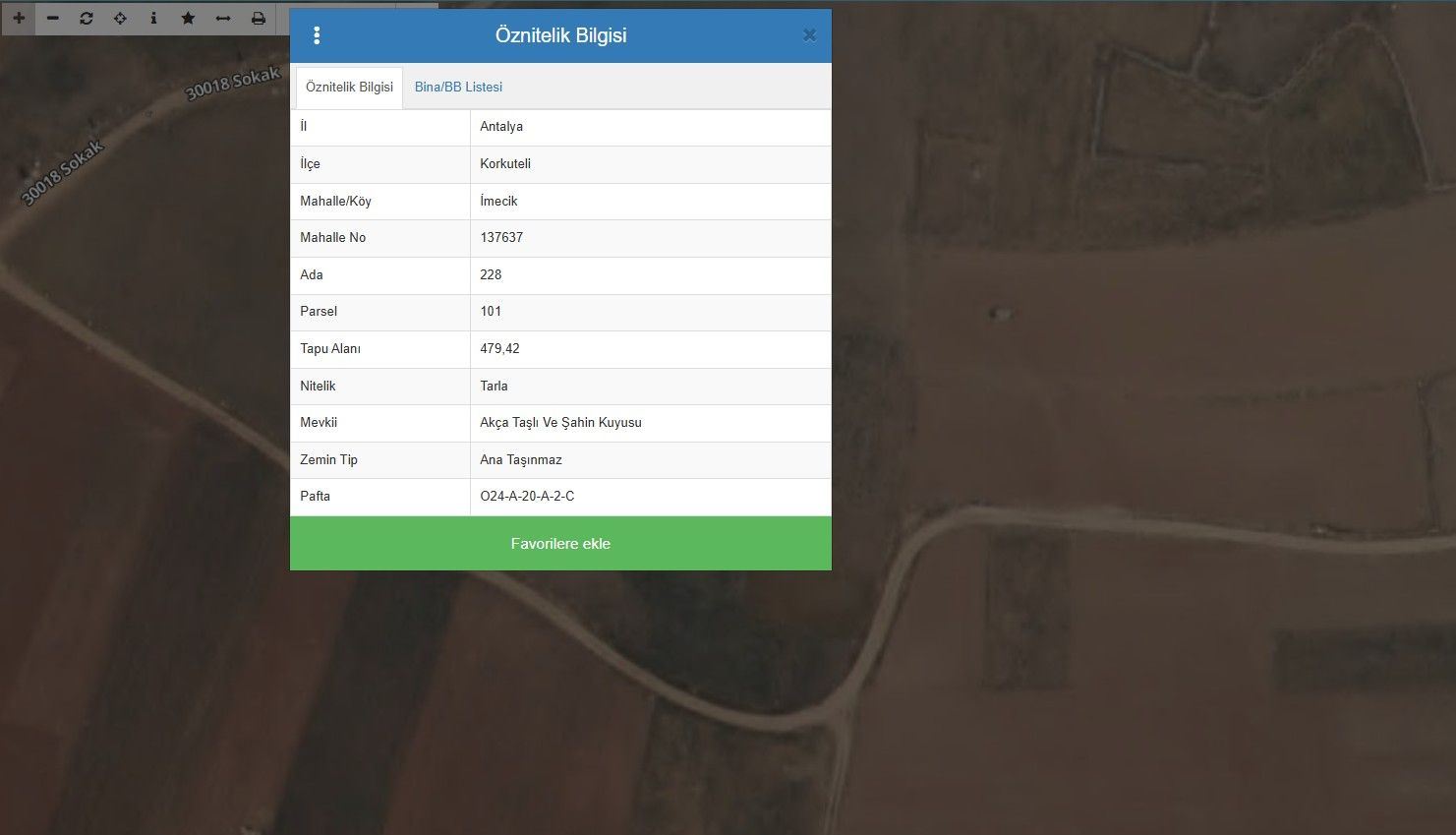
Task: Select the Öznitelik Bilgisi tab
Action: [349, 87]
